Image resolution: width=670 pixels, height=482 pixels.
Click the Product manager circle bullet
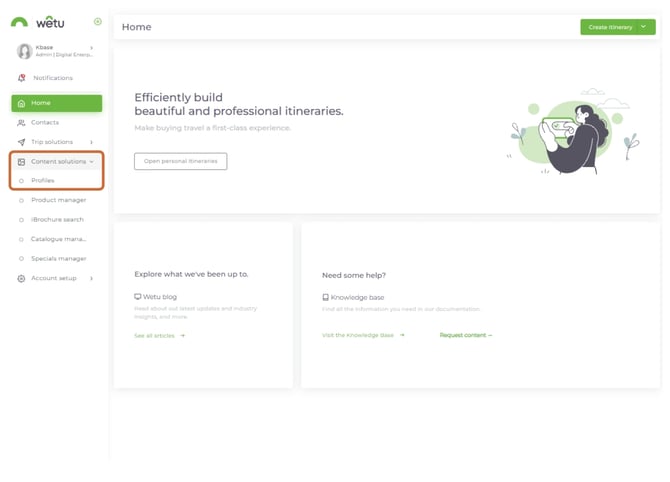click(x=21, y=200)
